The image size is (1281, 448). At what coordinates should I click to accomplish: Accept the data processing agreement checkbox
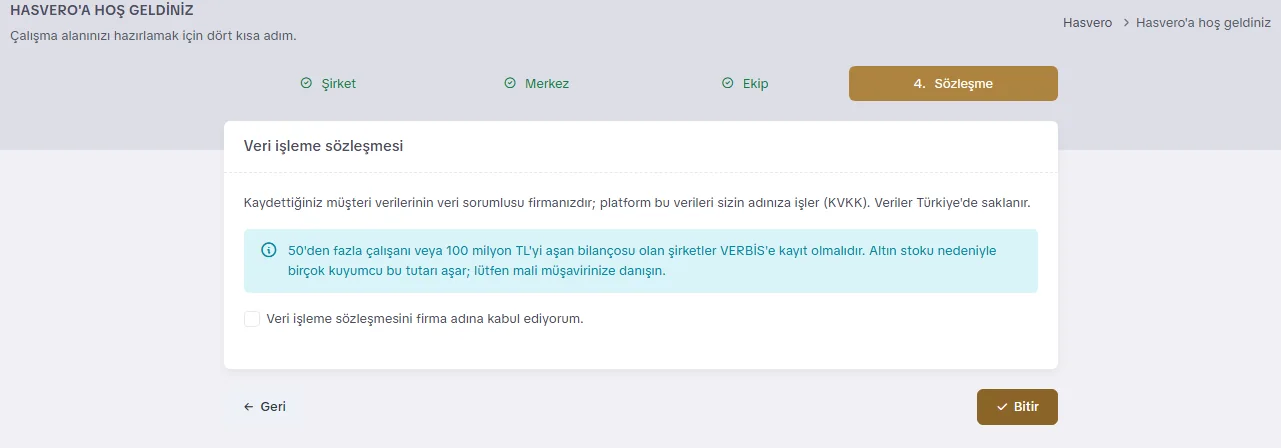[x=252, y=319]
